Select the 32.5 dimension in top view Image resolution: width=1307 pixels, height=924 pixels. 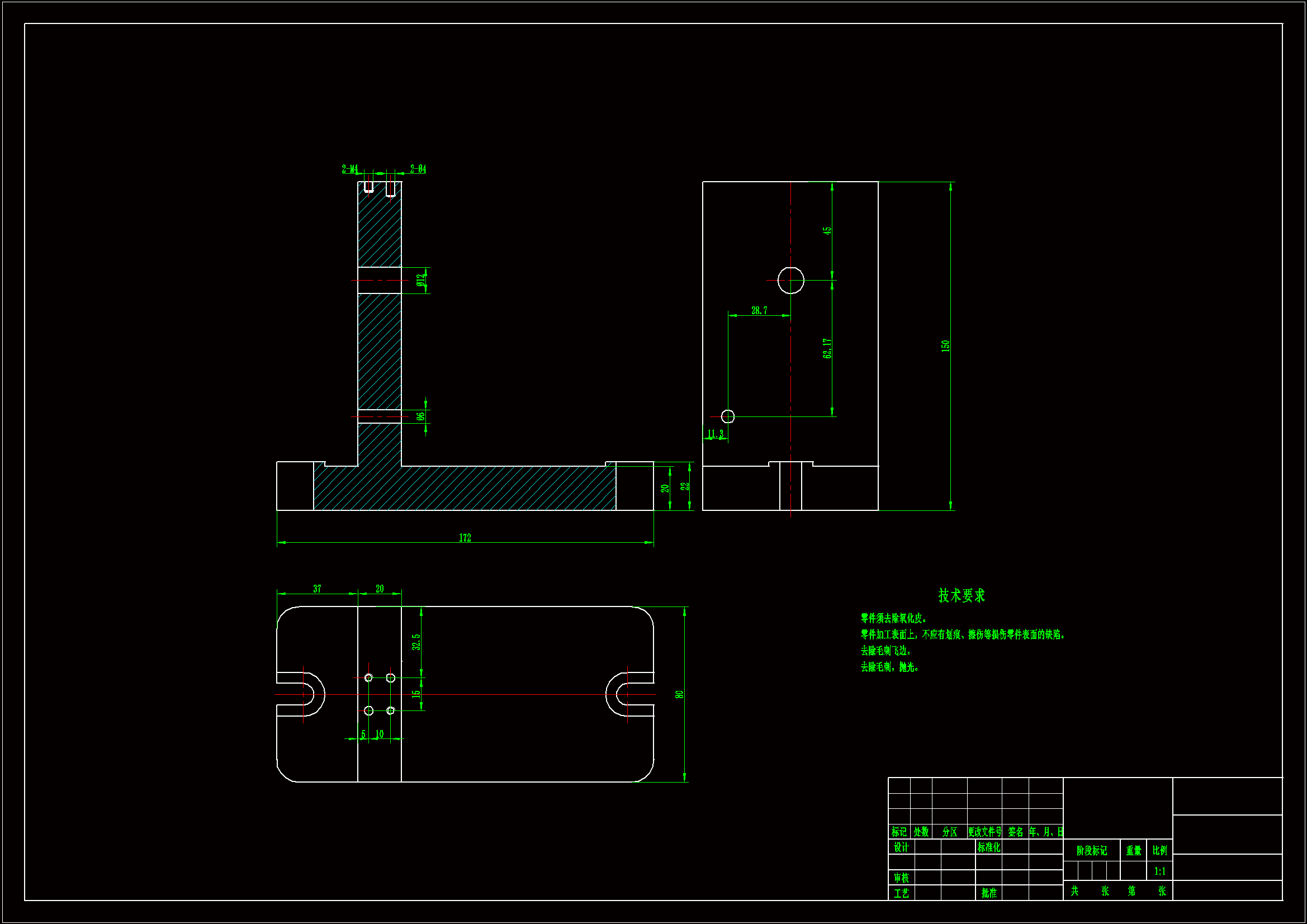pos(416,642)
